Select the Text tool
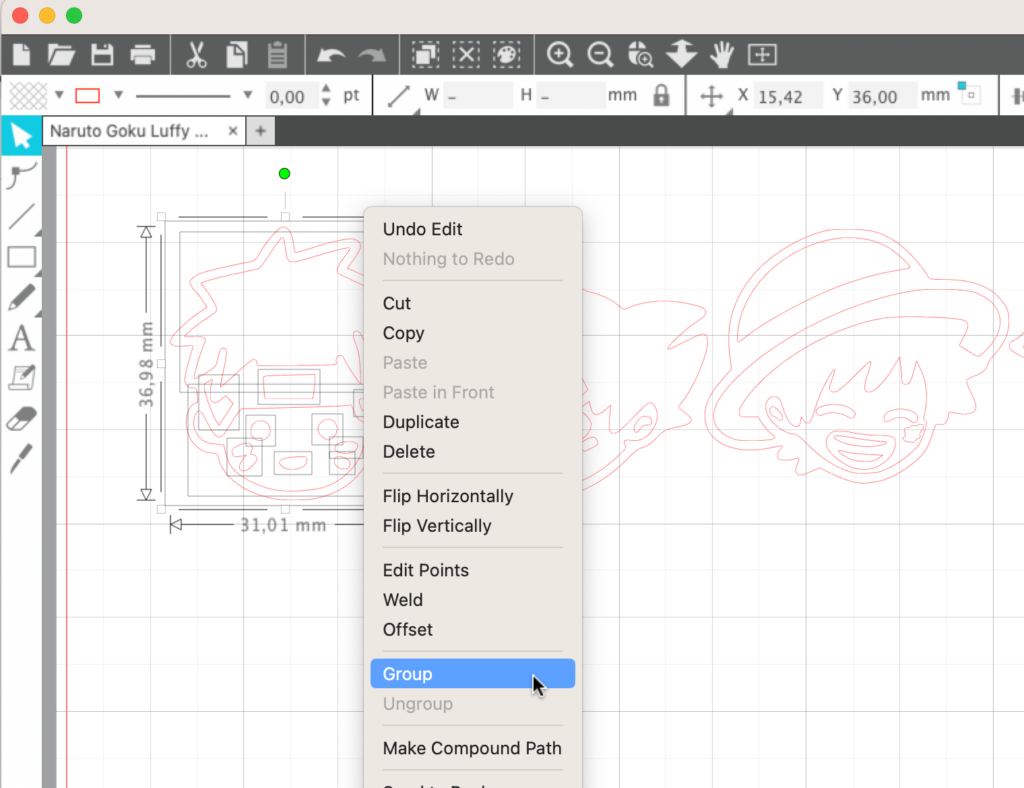The image size is (1024, 788). 21,339
